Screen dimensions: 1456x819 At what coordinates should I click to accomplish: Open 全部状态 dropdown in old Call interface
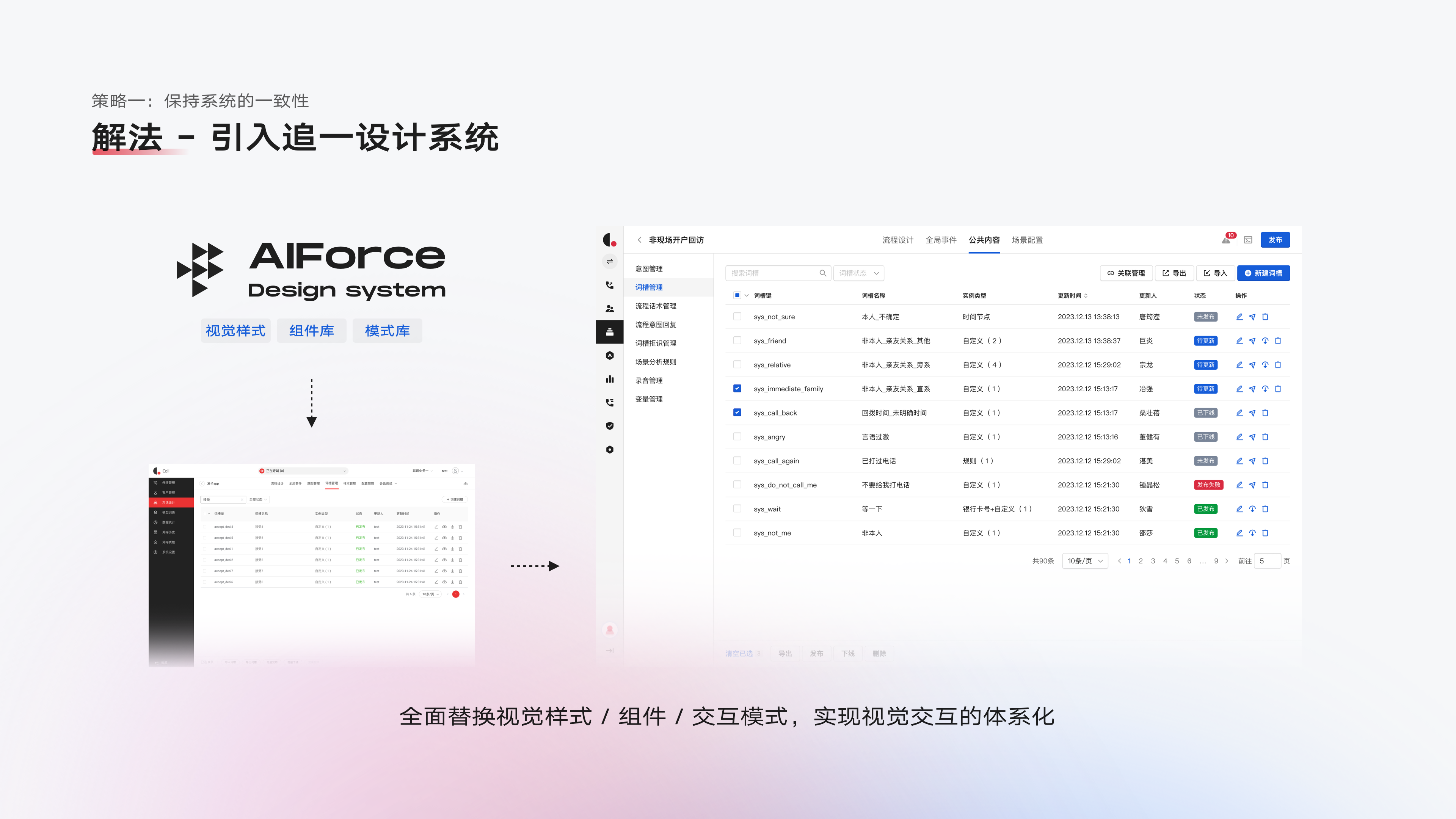coord(258,500)
